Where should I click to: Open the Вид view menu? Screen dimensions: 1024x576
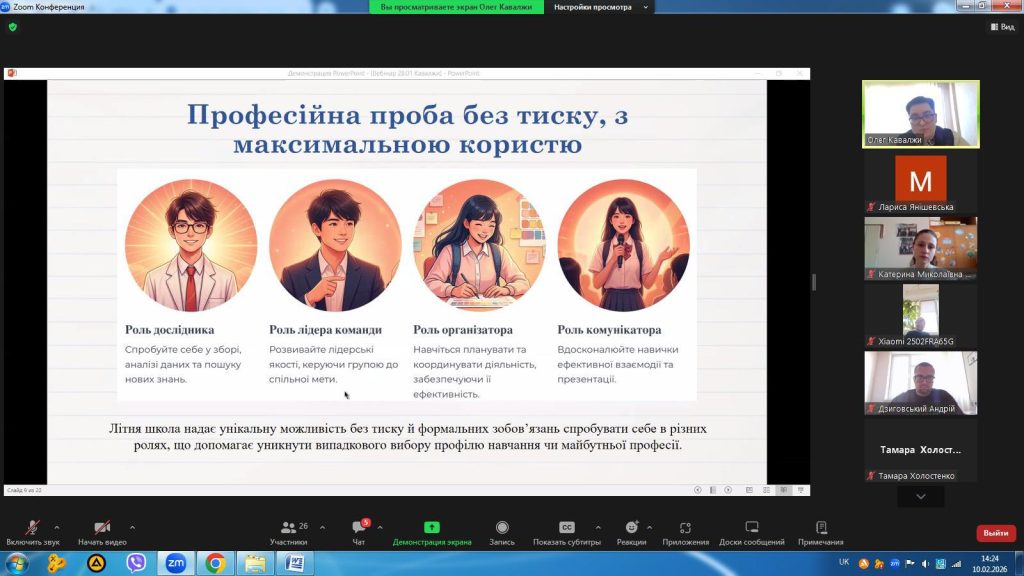tap(1001, 27)
